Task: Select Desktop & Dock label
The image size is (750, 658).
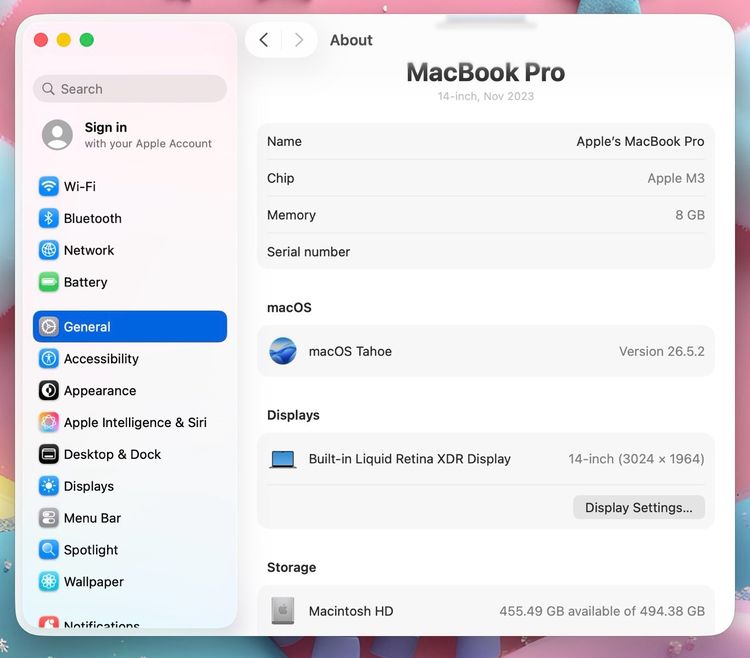Action: click(x=112, y=454)
